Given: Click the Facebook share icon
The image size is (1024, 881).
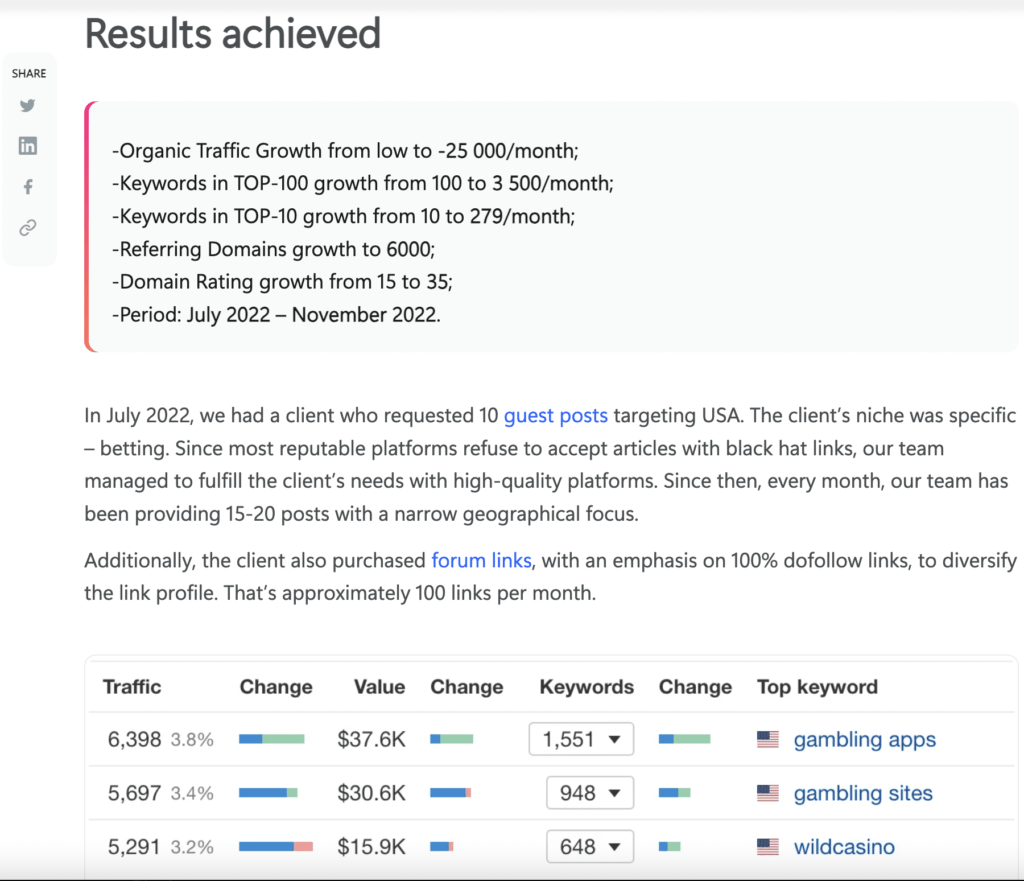Looking at the screenshot, I should (x=28, y=187).
